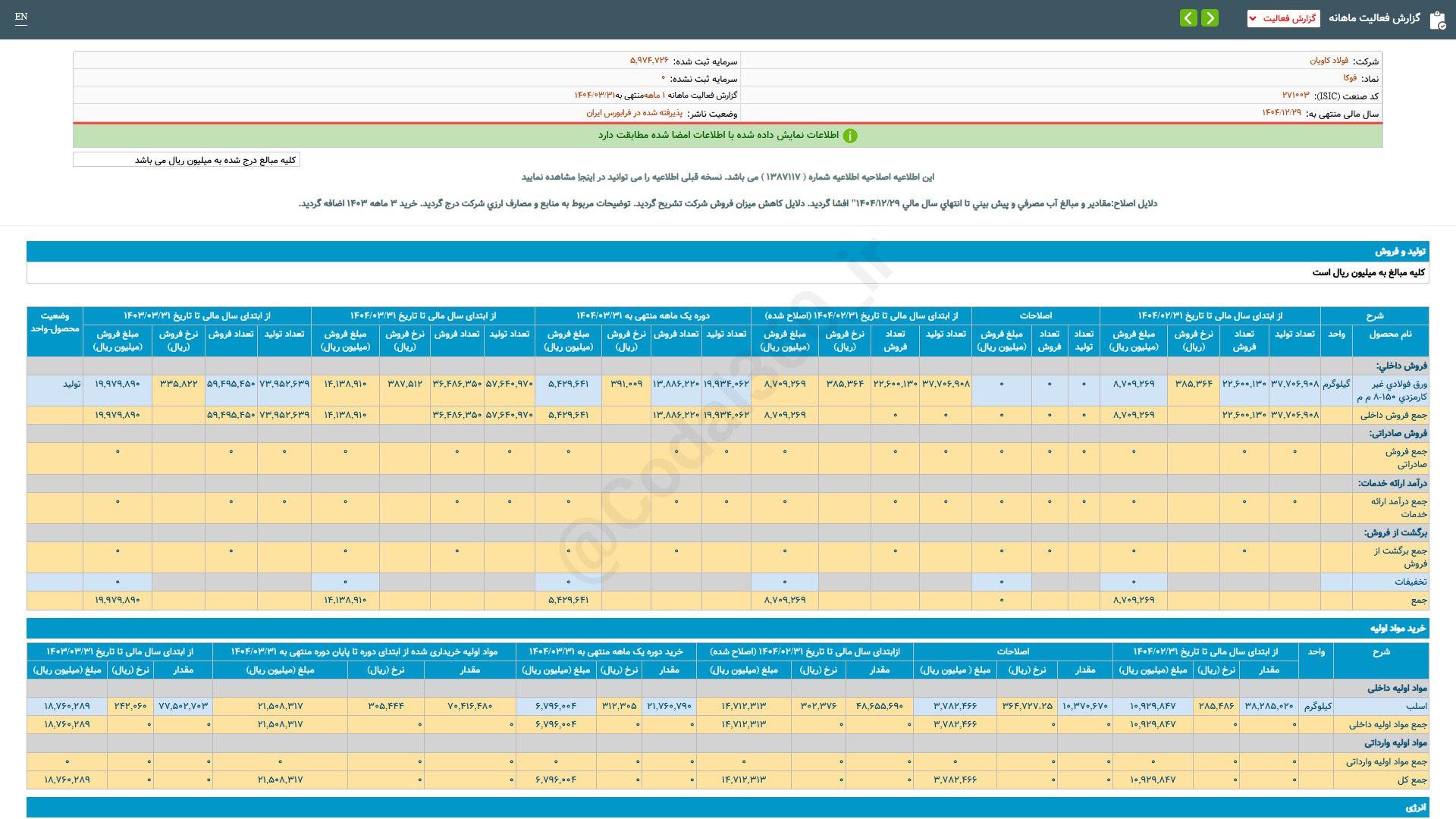Click the خرید مواد اولیه section header

[x=1397, y=629]
